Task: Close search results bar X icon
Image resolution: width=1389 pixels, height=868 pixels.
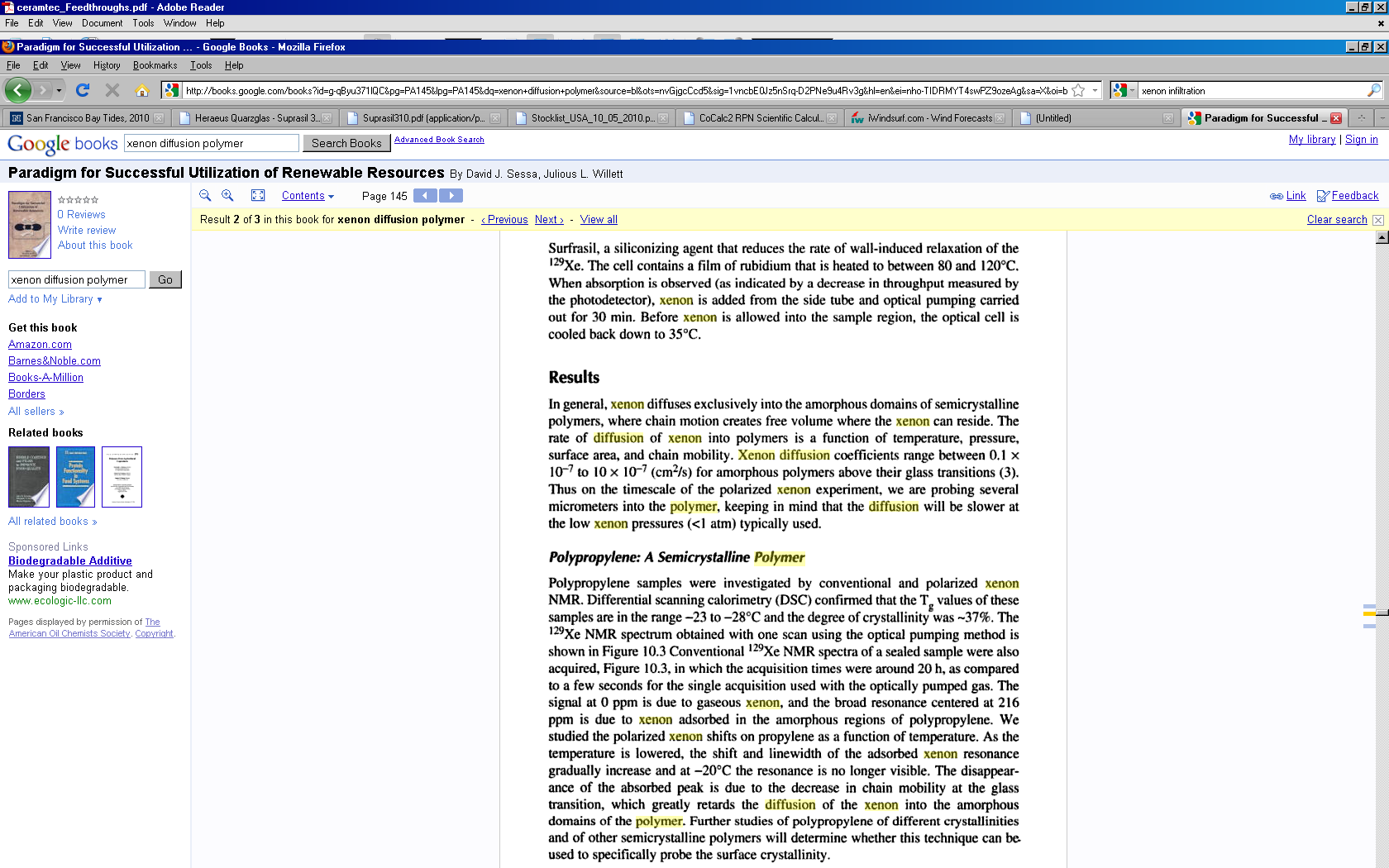Action: (1377, 220)
